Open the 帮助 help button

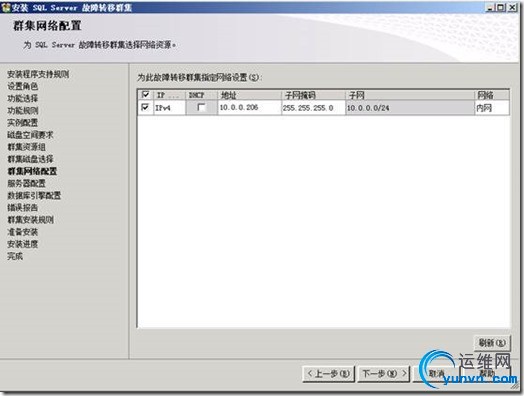point(487,374)
